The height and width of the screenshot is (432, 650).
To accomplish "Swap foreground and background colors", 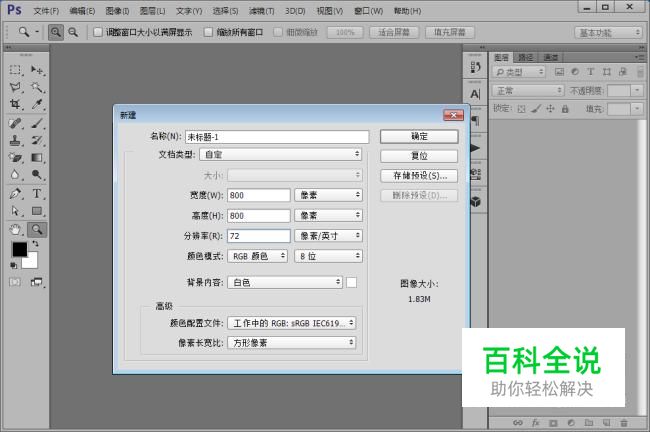I will pyautogui.click(x=36, y=244).
